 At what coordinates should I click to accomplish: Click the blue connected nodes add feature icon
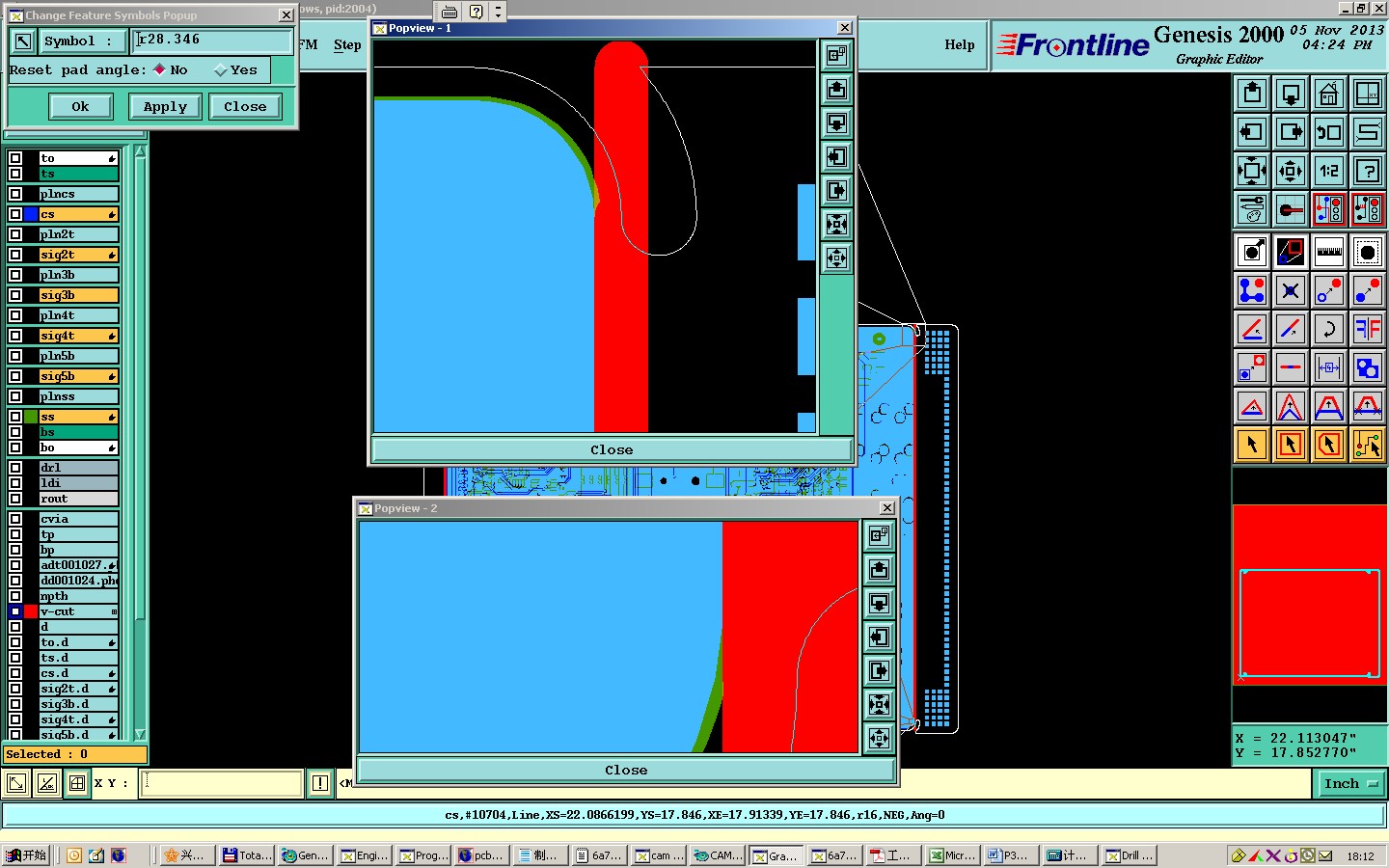[x=1252, y=290]
